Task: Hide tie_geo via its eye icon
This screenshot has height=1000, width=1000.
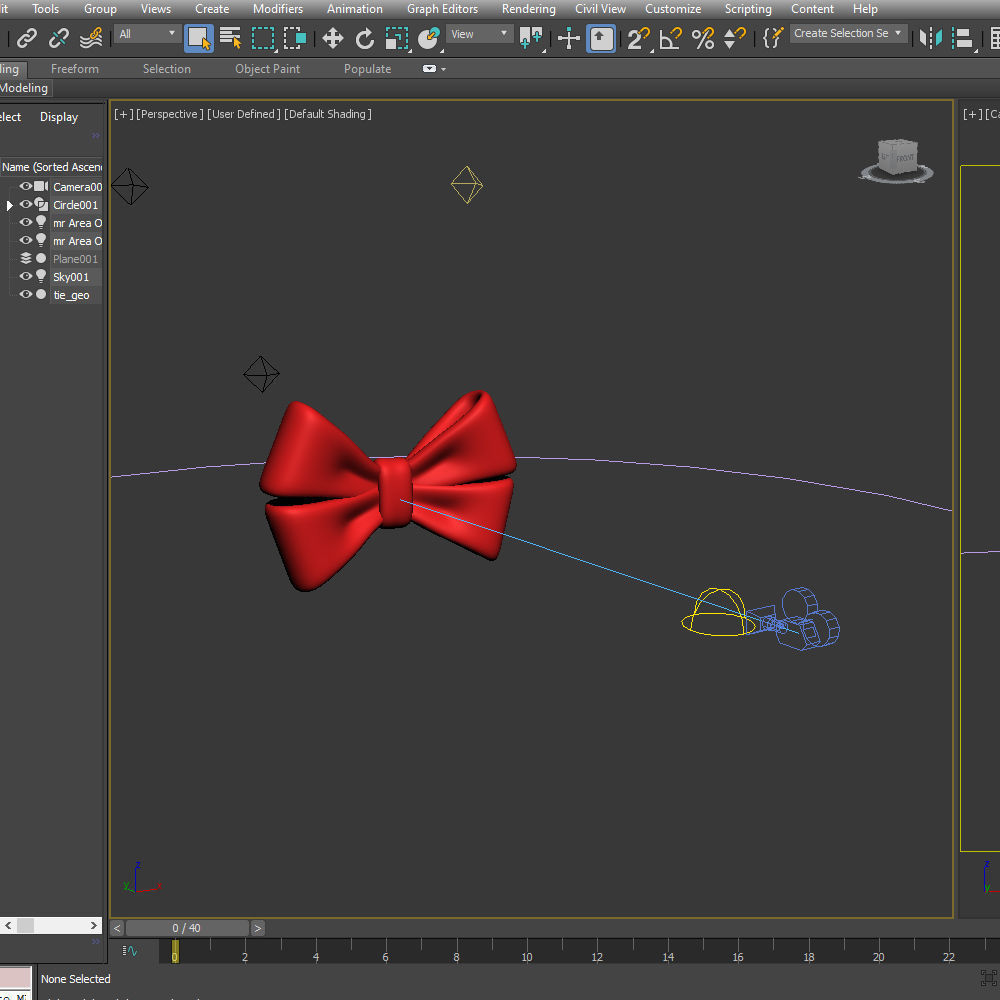Action: [x=26, y=294]
